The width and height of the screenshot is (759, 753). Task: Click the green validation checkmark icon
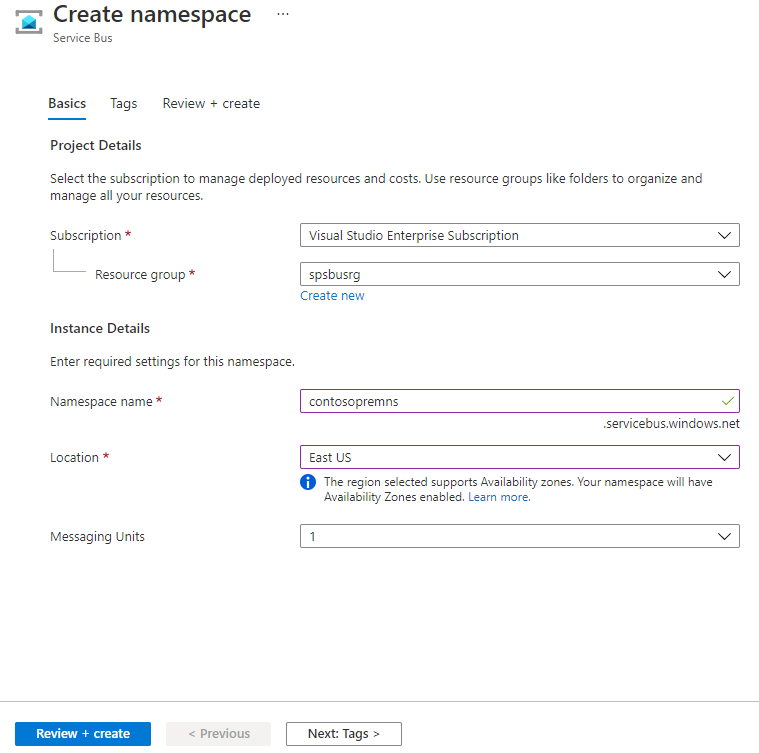tap(727, 401)
